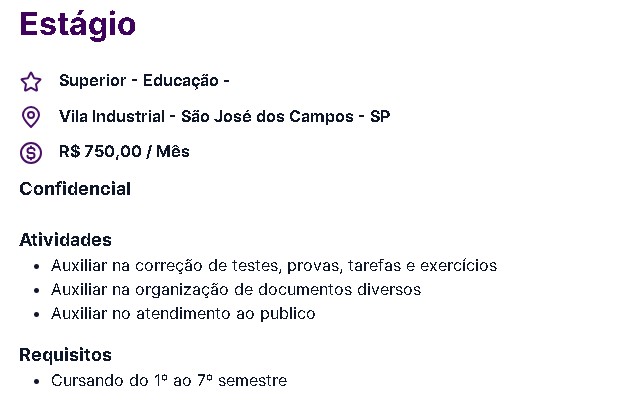
Task: Click the Confidencial company label
Action: [x=75, y=189]
